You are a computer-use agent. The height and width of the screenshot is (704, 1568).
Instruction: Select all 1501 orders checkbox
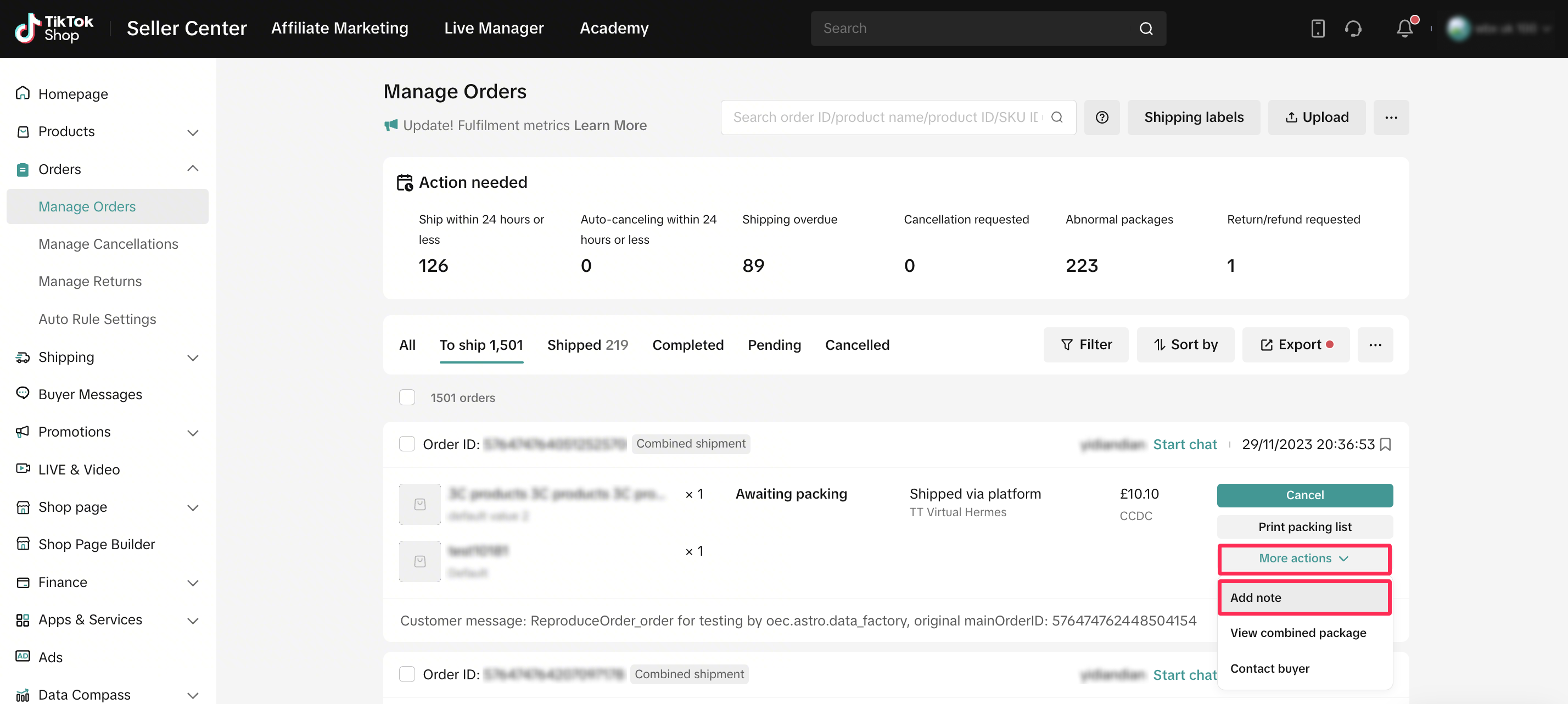click(407, 398)
